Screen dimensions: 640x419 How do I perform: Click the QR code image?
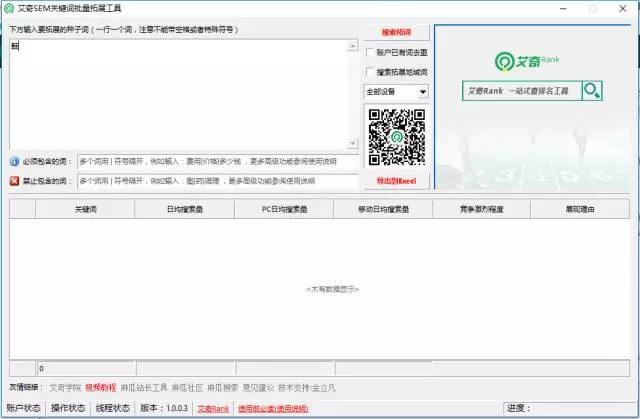point(397,137)
